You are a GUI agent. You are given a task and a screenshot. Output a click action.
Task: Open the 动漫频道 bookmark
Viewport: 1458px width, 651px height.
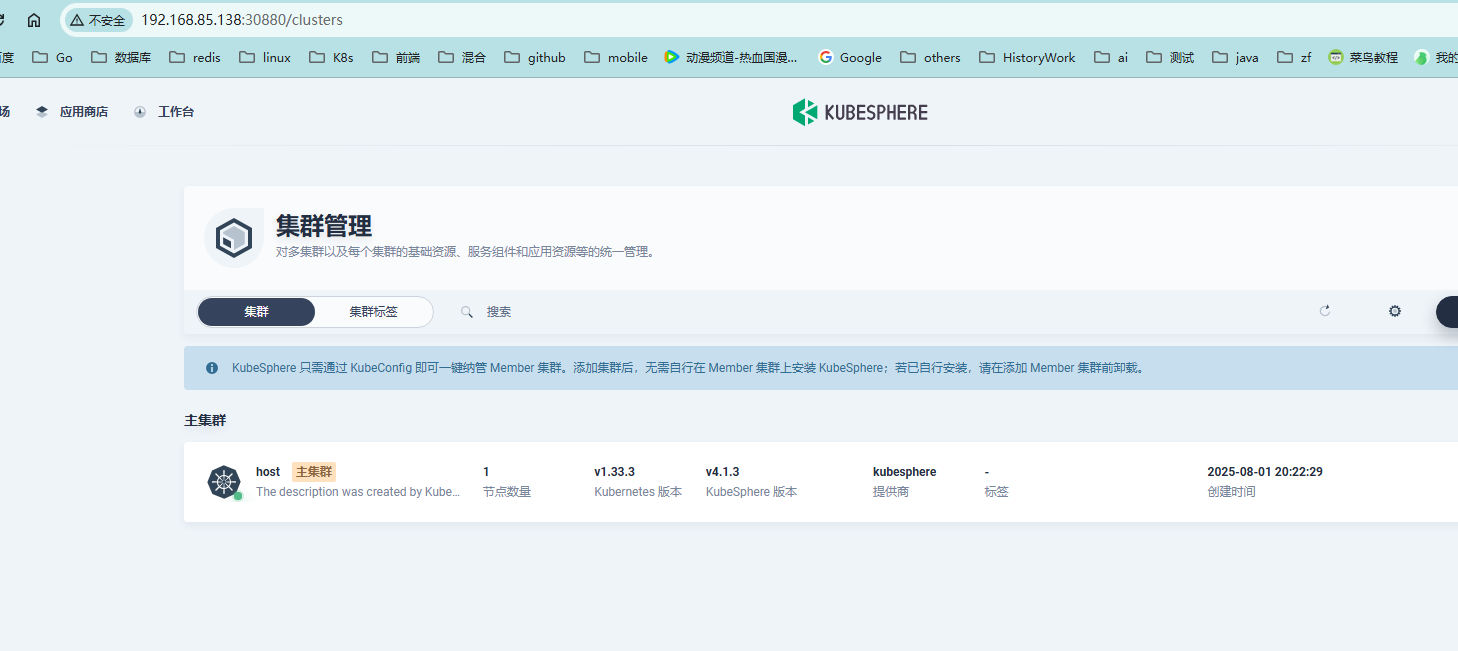(x=732, y=57)
